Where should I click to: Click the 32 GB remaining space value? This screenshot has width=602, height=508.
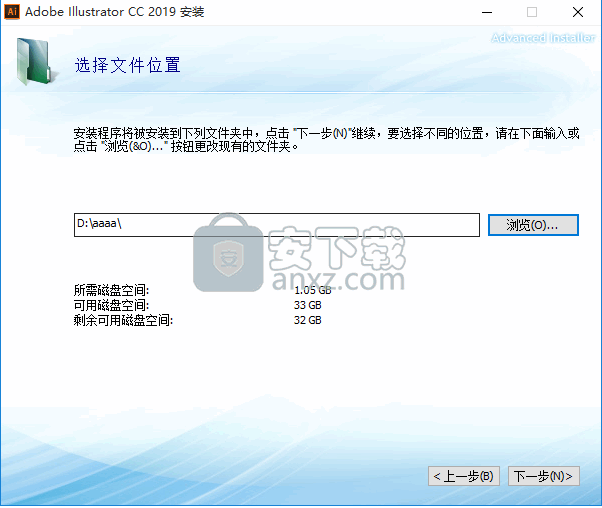coord(308,320)
